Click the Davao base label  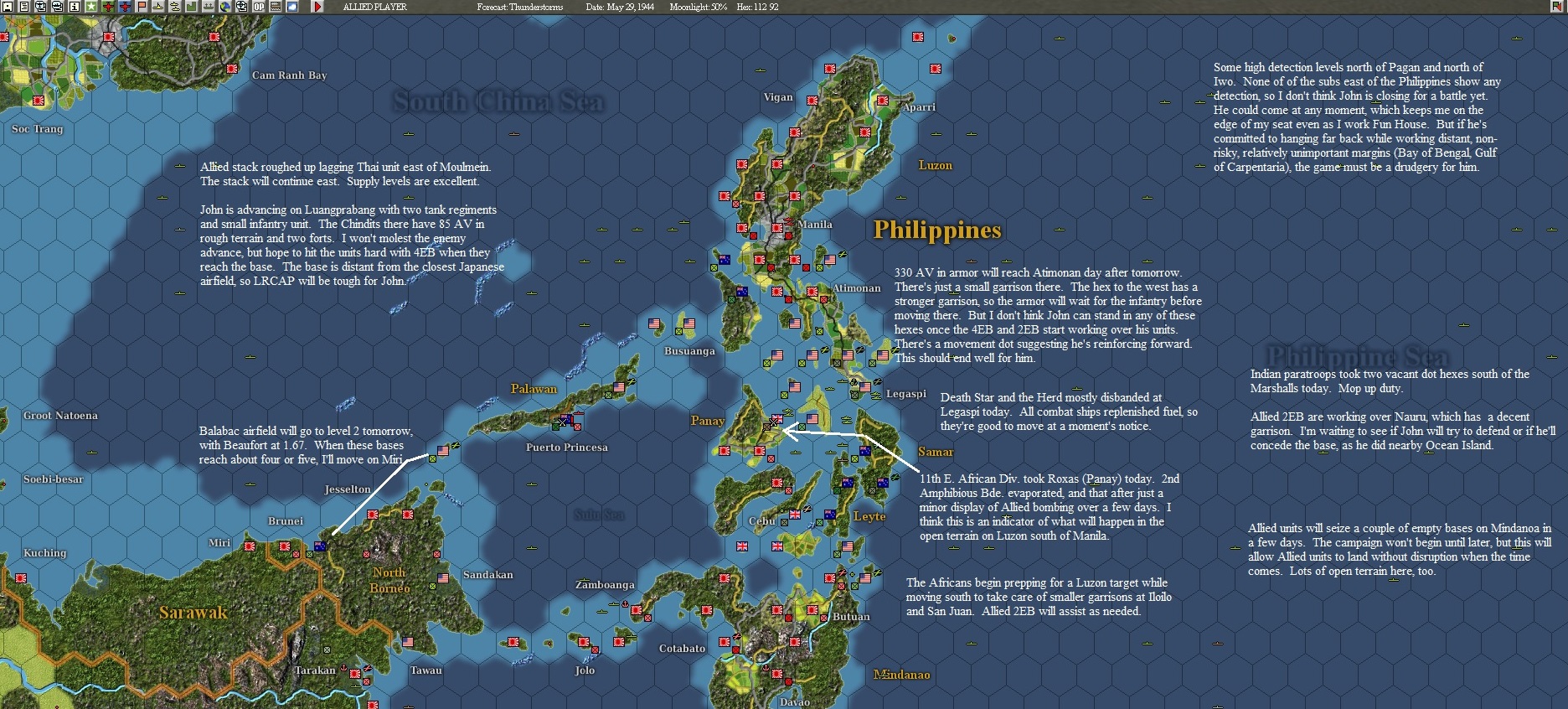(795, 702)
